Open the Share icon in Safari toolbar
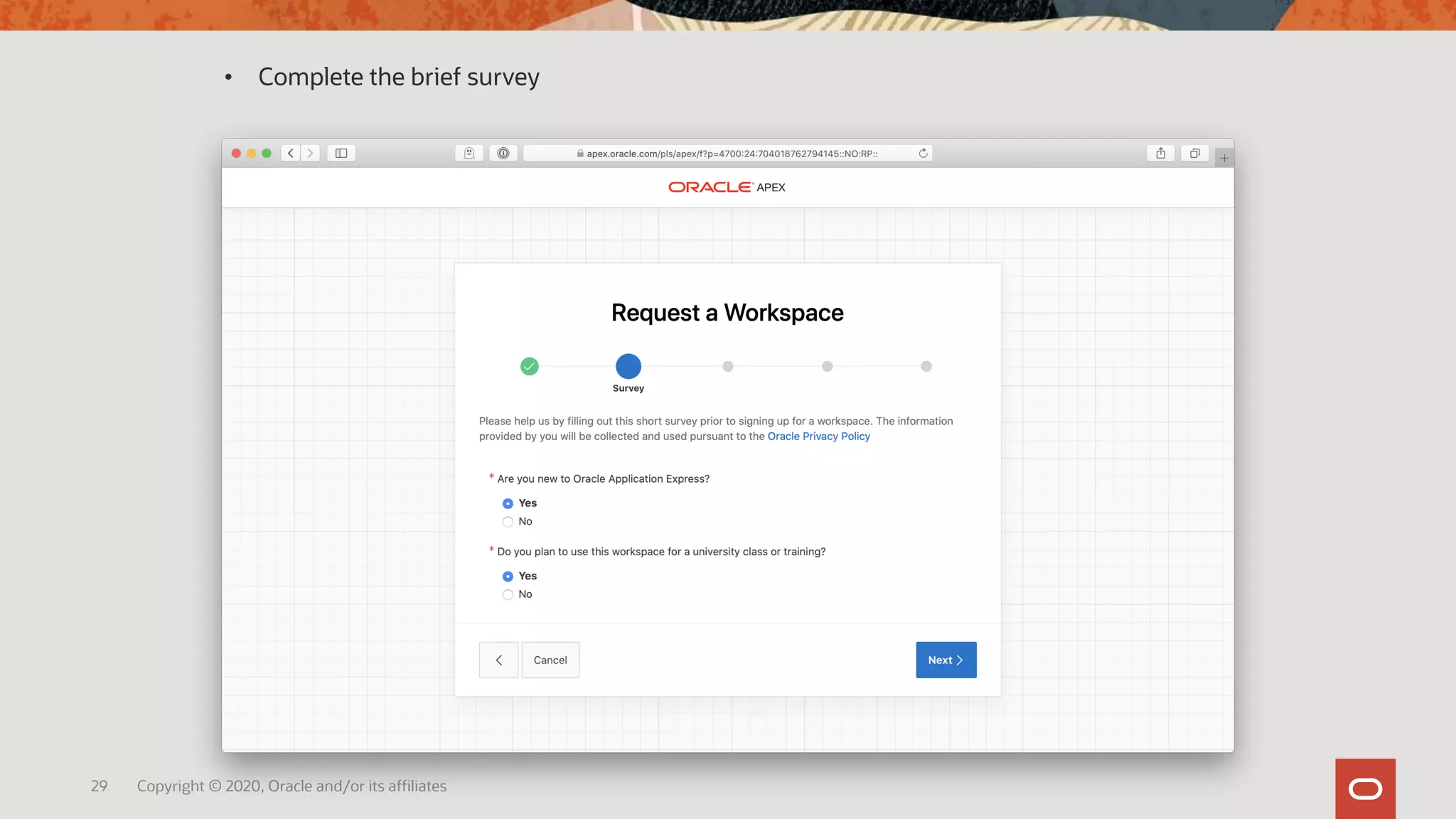 (1161, 154)
